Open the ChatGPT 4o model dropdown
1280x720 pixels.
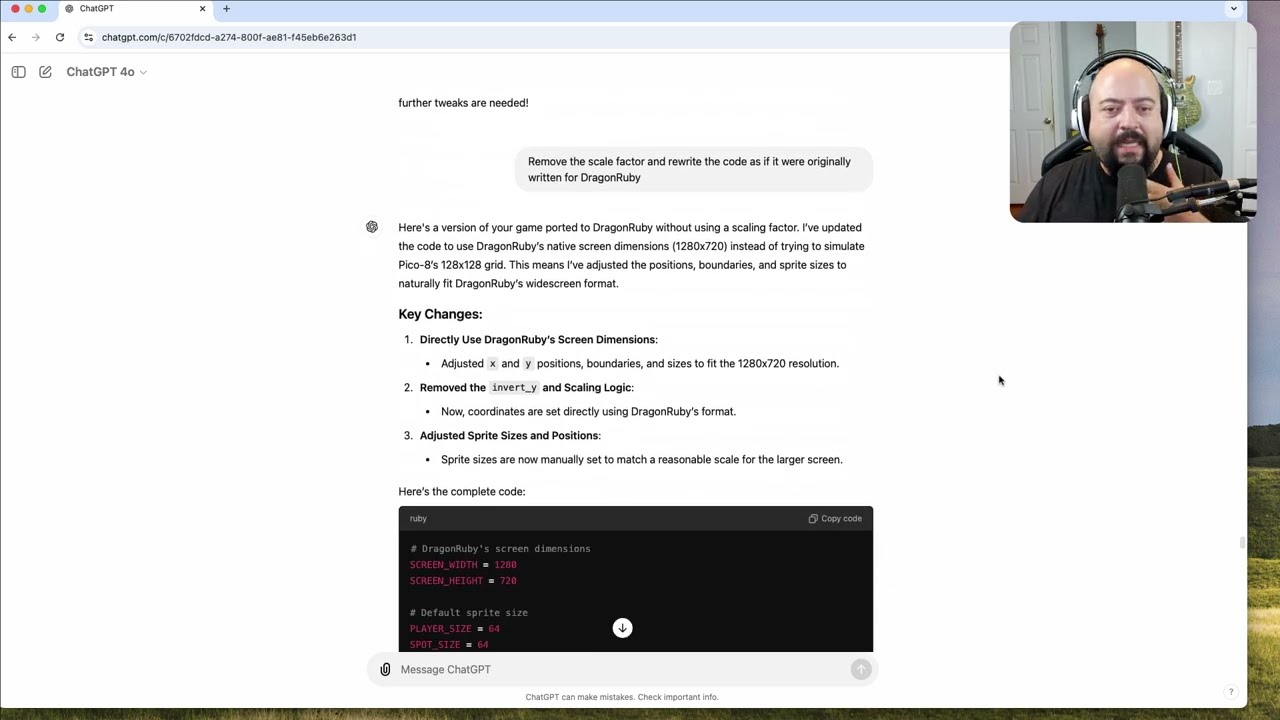(106, 72)
